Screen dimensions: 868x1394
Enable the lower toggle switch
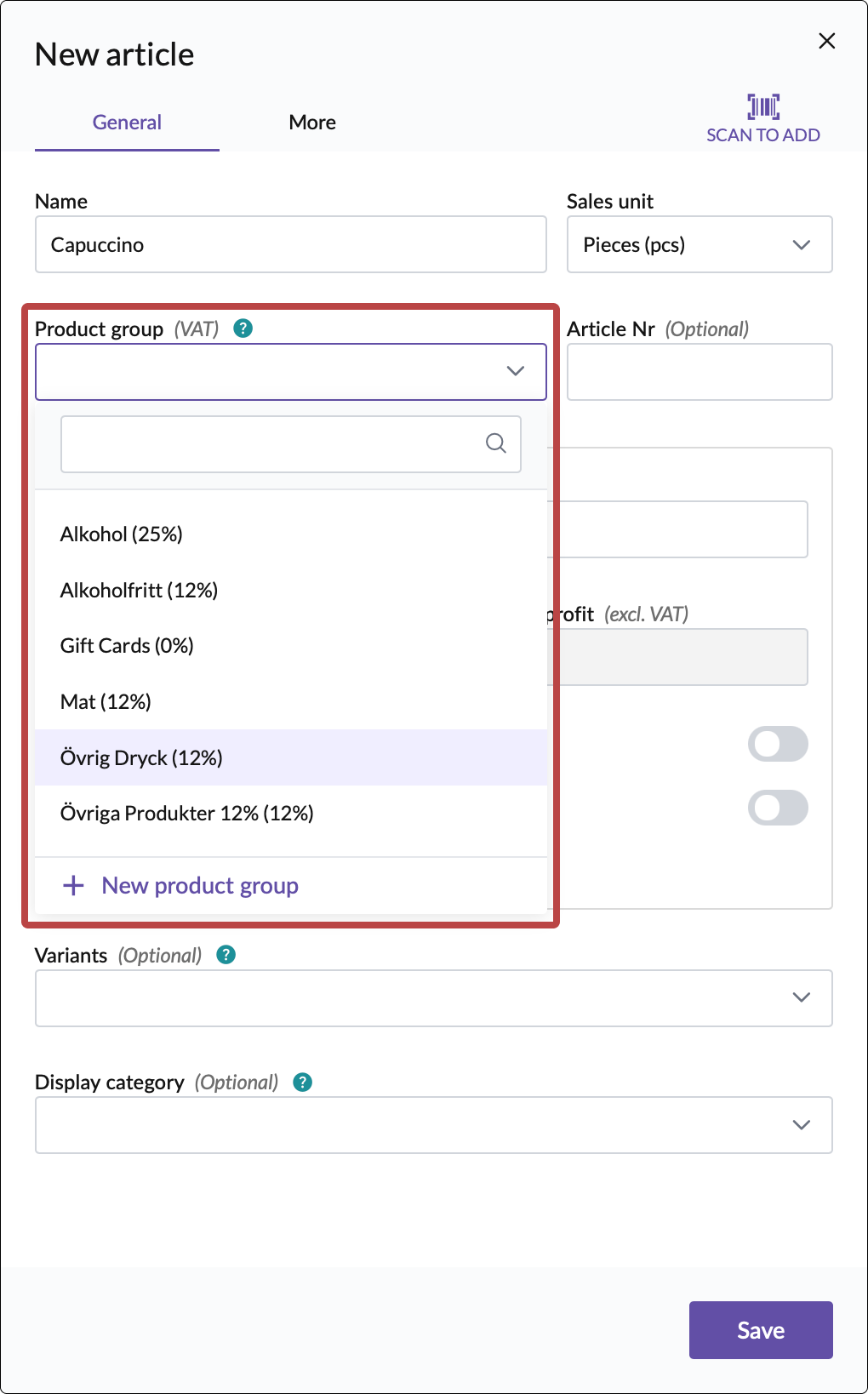pos(778,808)
